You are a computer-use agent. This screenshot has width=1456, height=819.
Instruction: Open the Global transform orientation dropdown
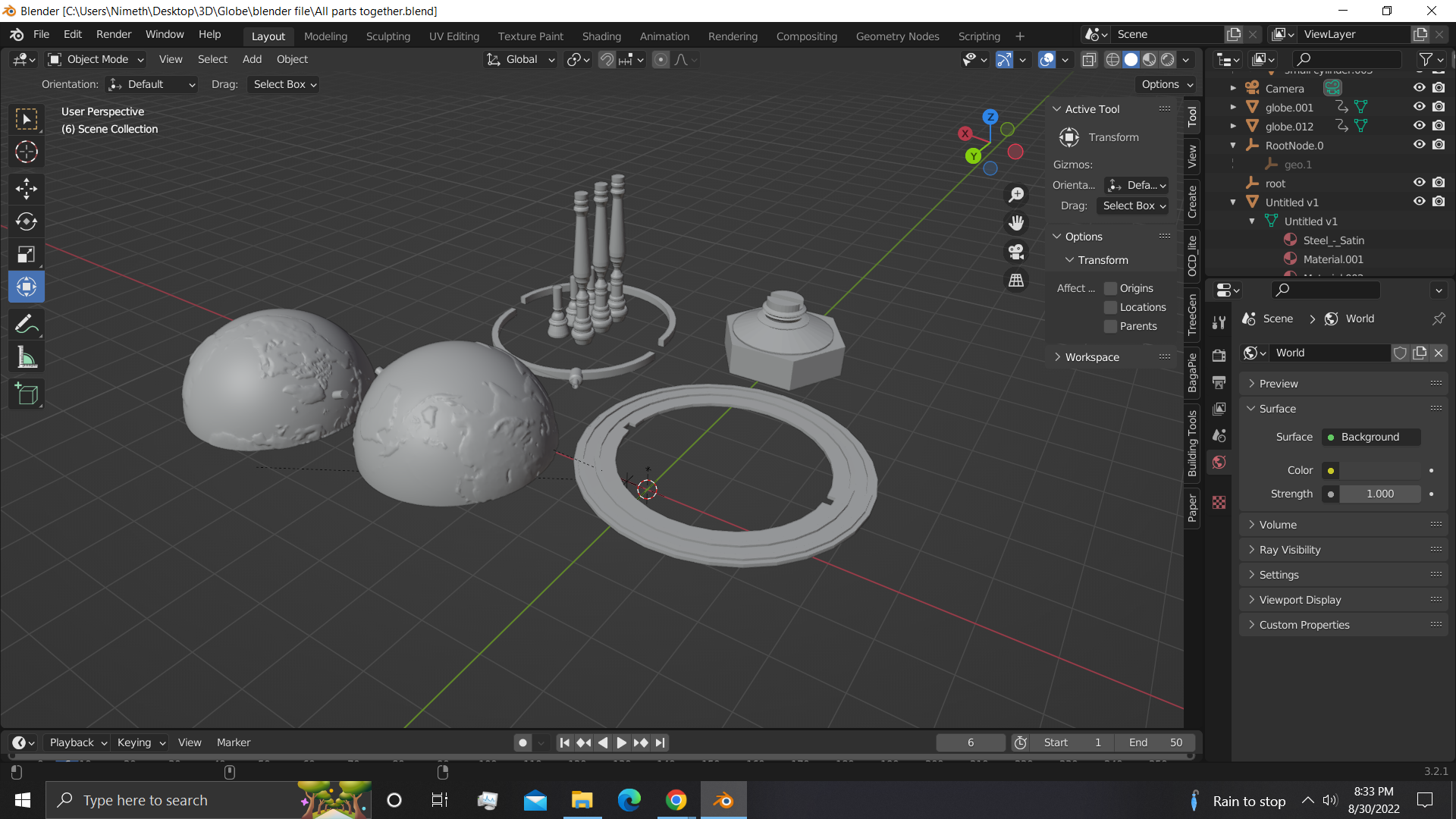[520, 59]
